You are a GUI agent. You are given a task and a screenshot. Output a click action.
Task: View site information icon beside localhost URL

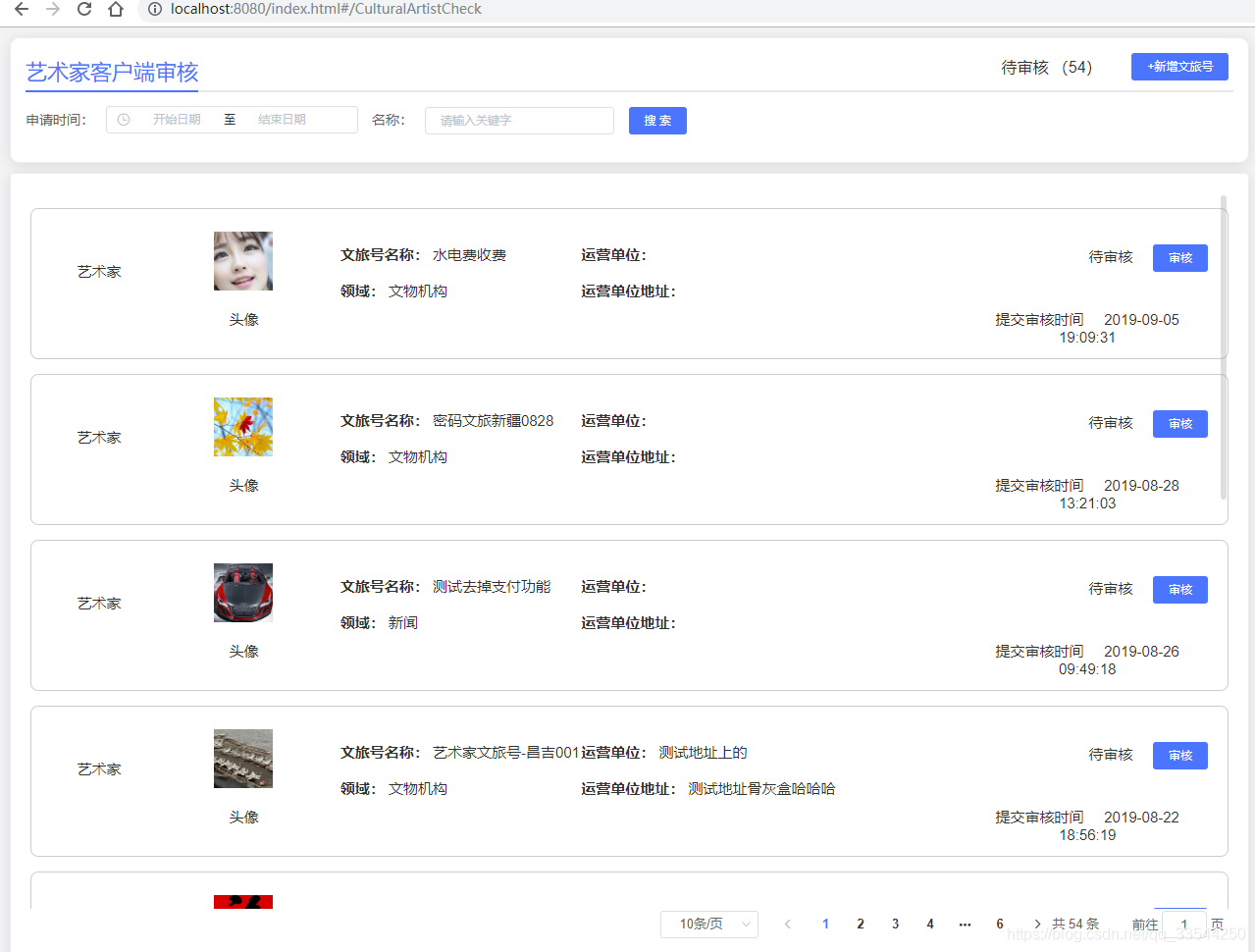(x=154, y=9)
